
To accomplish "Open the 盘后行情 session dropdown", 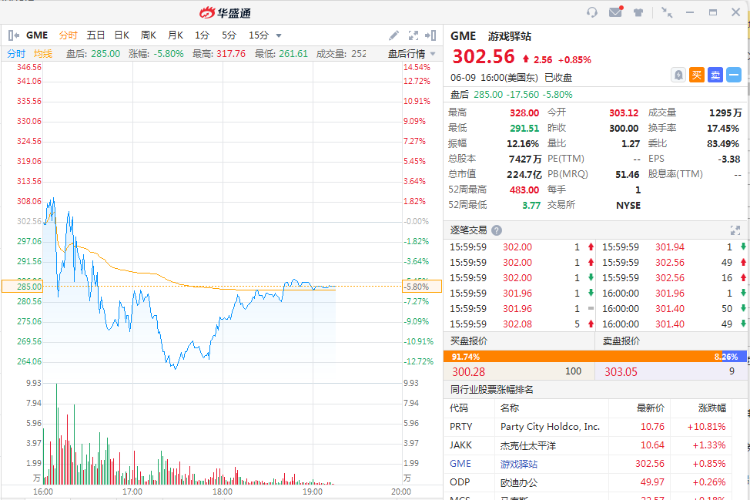I will (x=411, y=54).
